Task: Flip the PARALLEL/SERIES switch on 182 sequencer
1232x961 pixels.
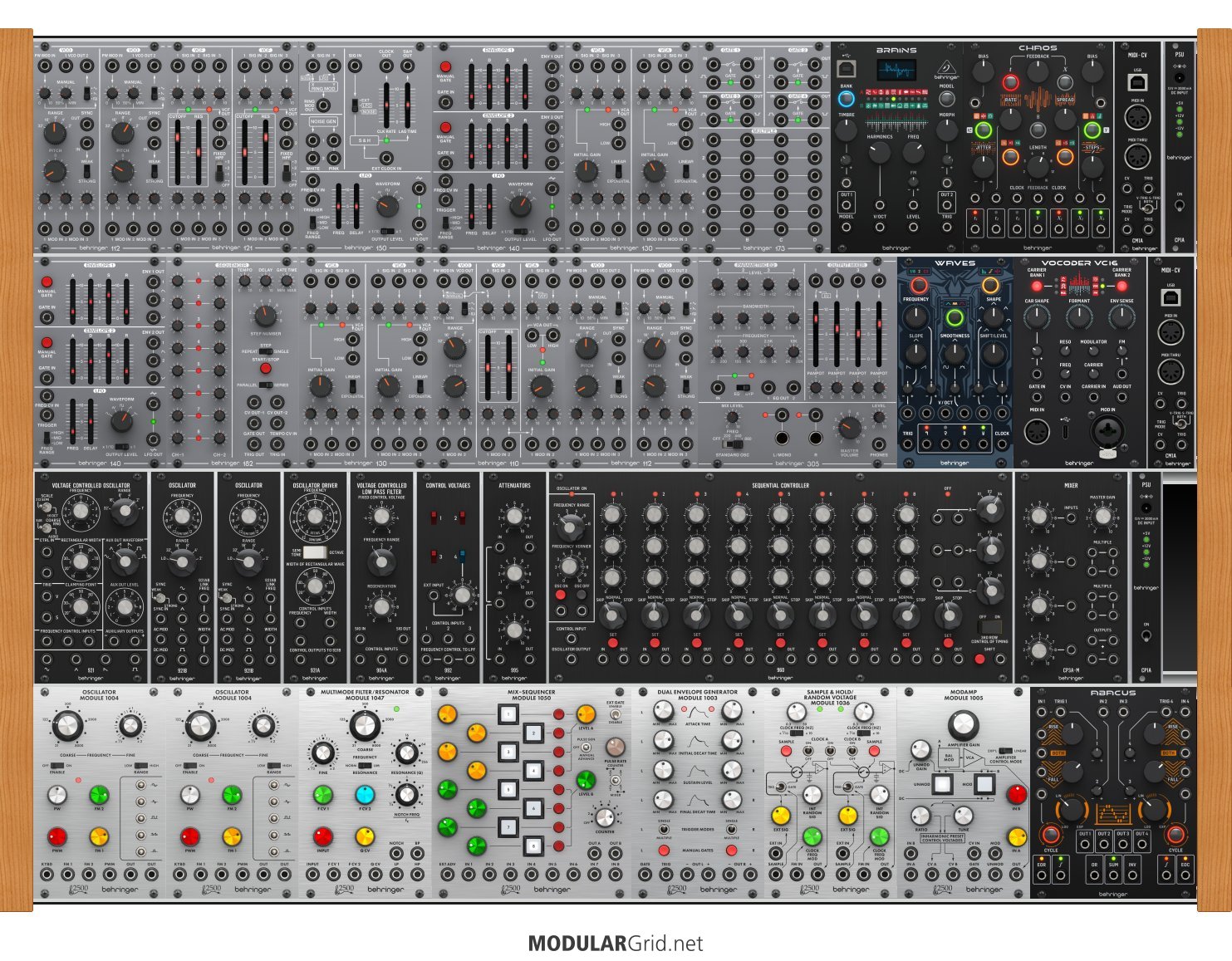Action: pos(265,385)
